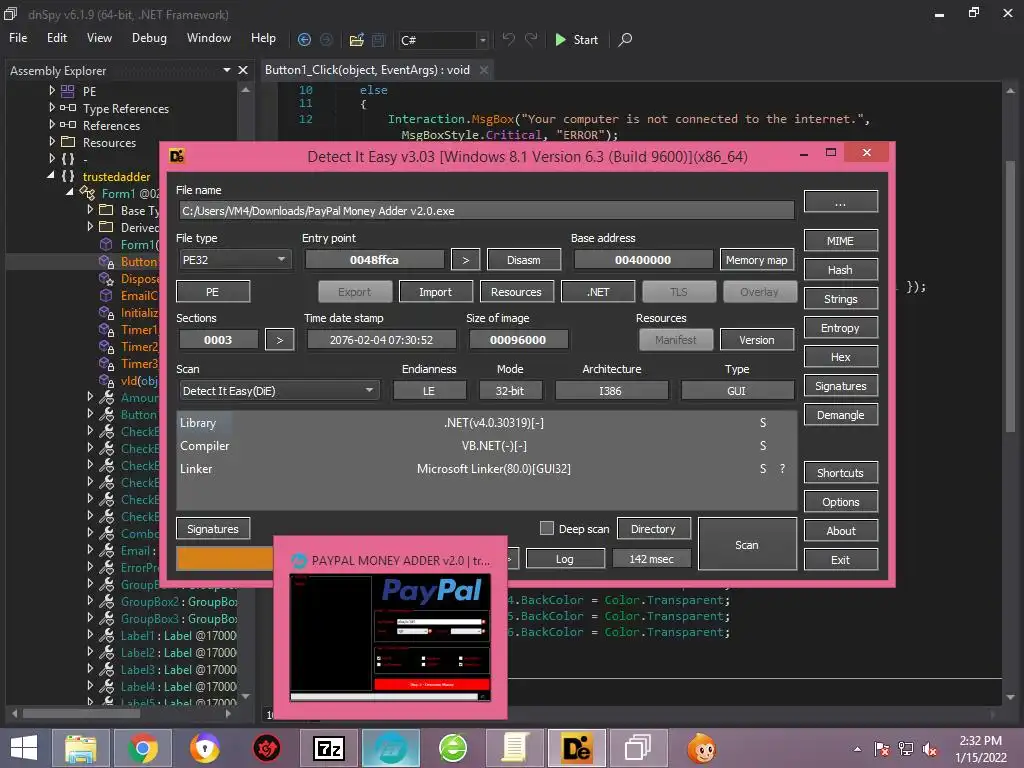Click File name path field
Image resolution: width=1024 pixels, height=768 pixels.
487,211
